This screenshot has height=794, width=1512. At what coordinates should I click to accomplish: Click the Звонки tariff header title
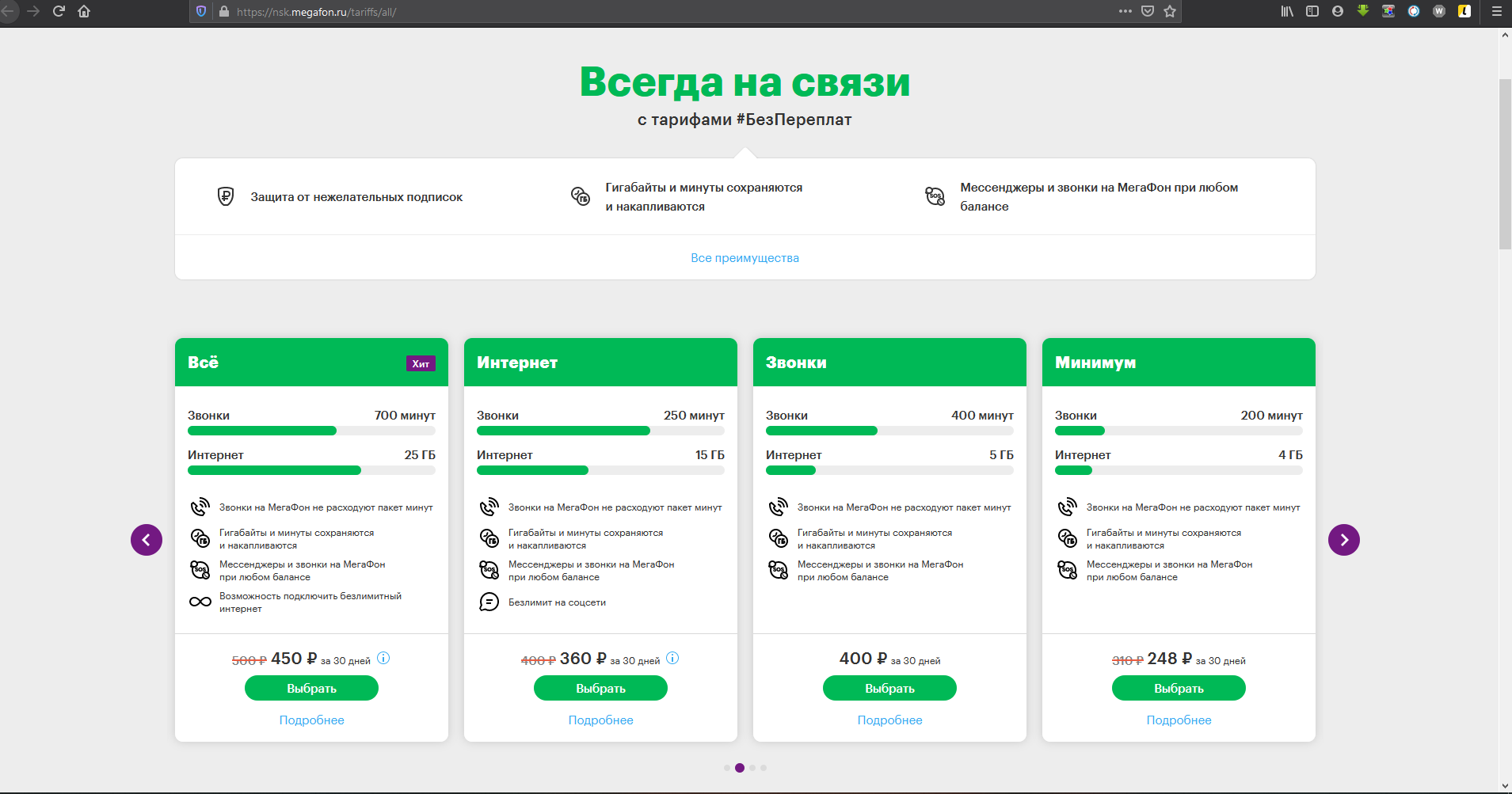point(796,363)
